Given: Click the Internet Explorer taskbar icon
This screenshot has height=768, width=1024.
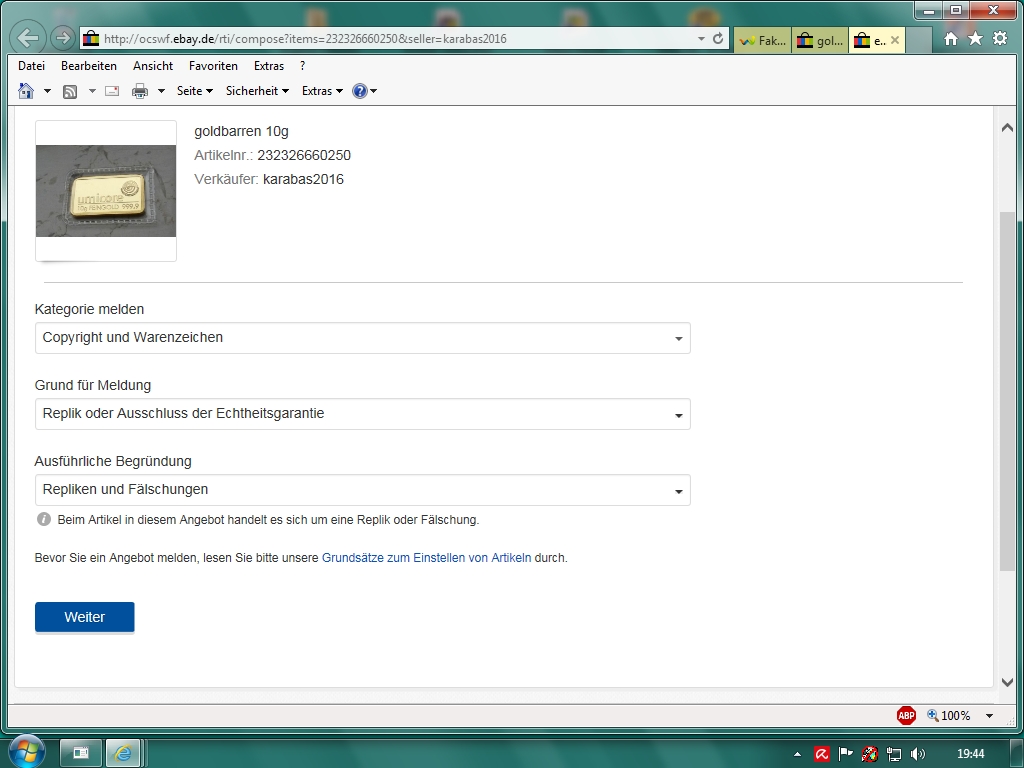Looking at the screenshot, I should click(123, 753).
